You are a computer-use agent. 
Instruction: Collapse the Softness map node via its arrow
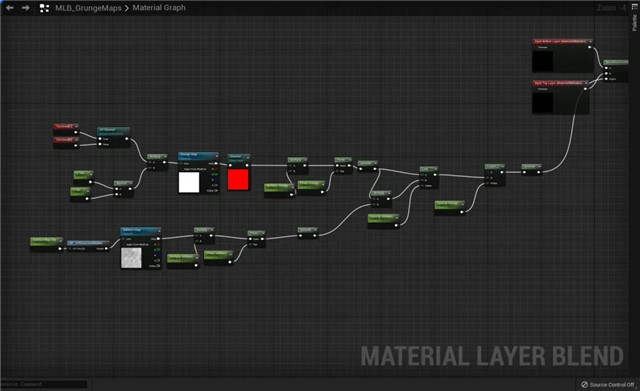[x=159, y=230]
